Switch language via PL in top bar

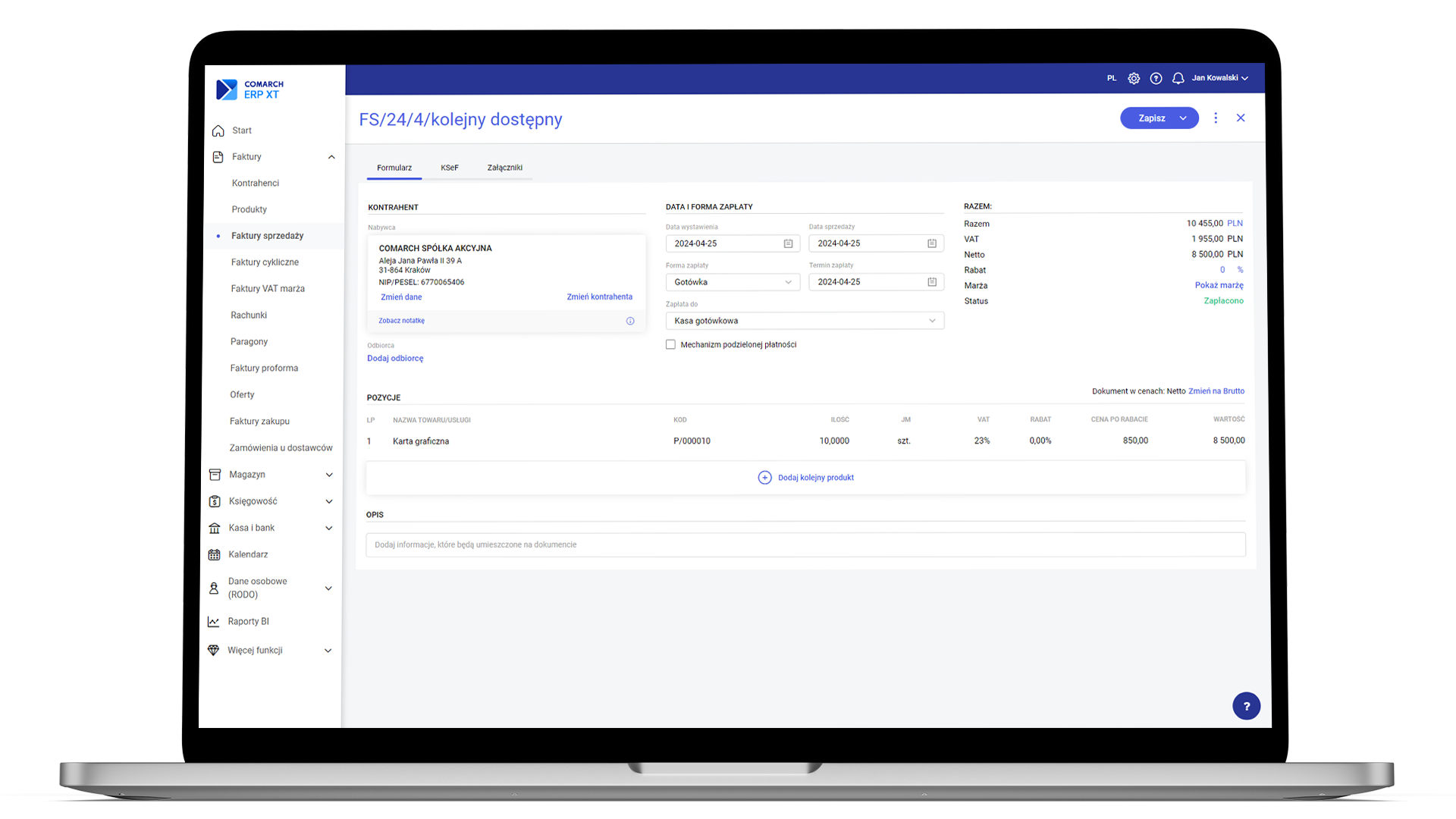pyautogui.click(x=1112, y=78)
